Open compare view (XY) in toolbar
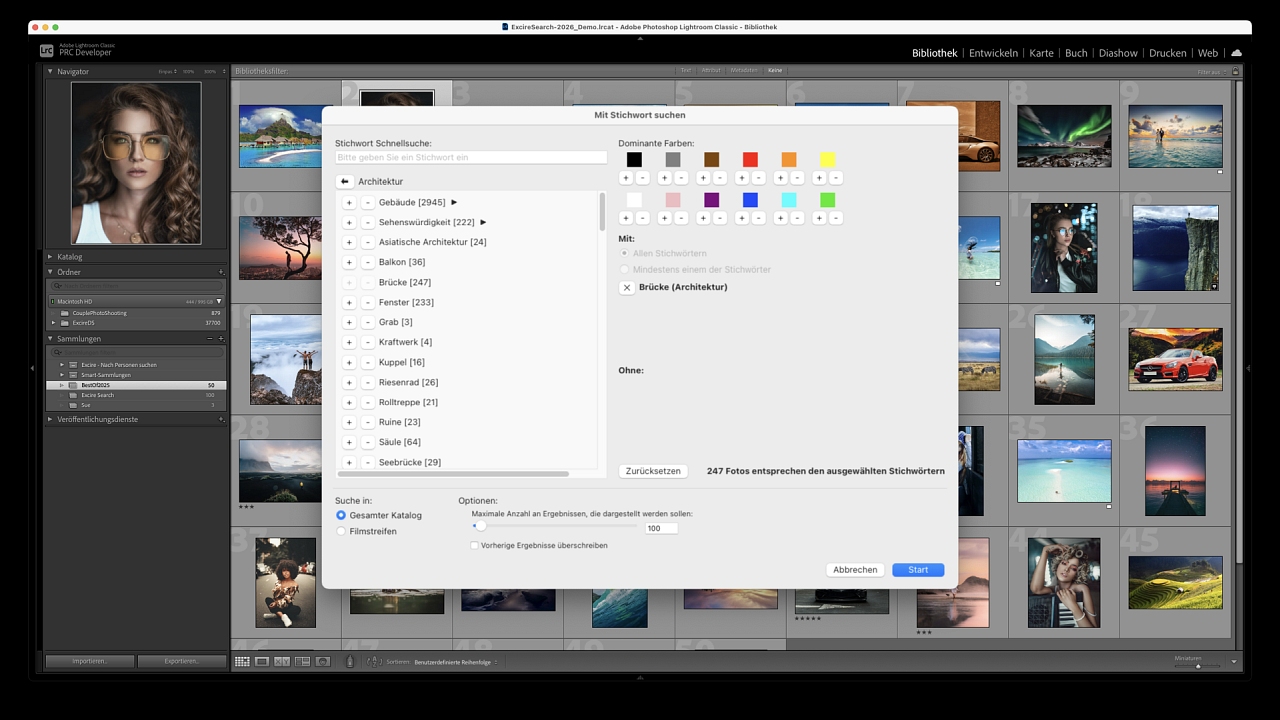 (x=282, y=662)
